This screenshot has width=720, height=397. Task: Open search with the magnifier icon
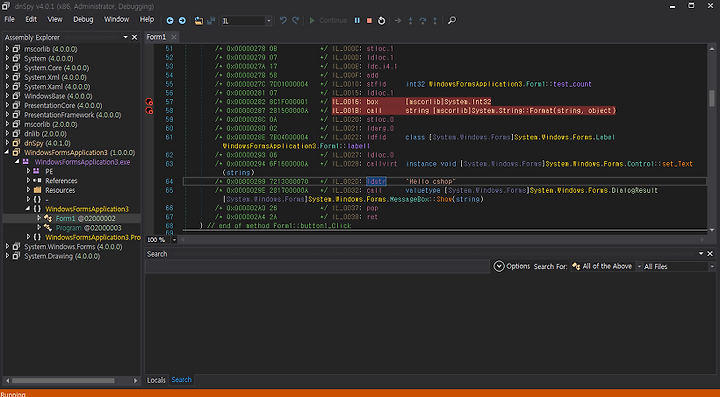point(452,21)
